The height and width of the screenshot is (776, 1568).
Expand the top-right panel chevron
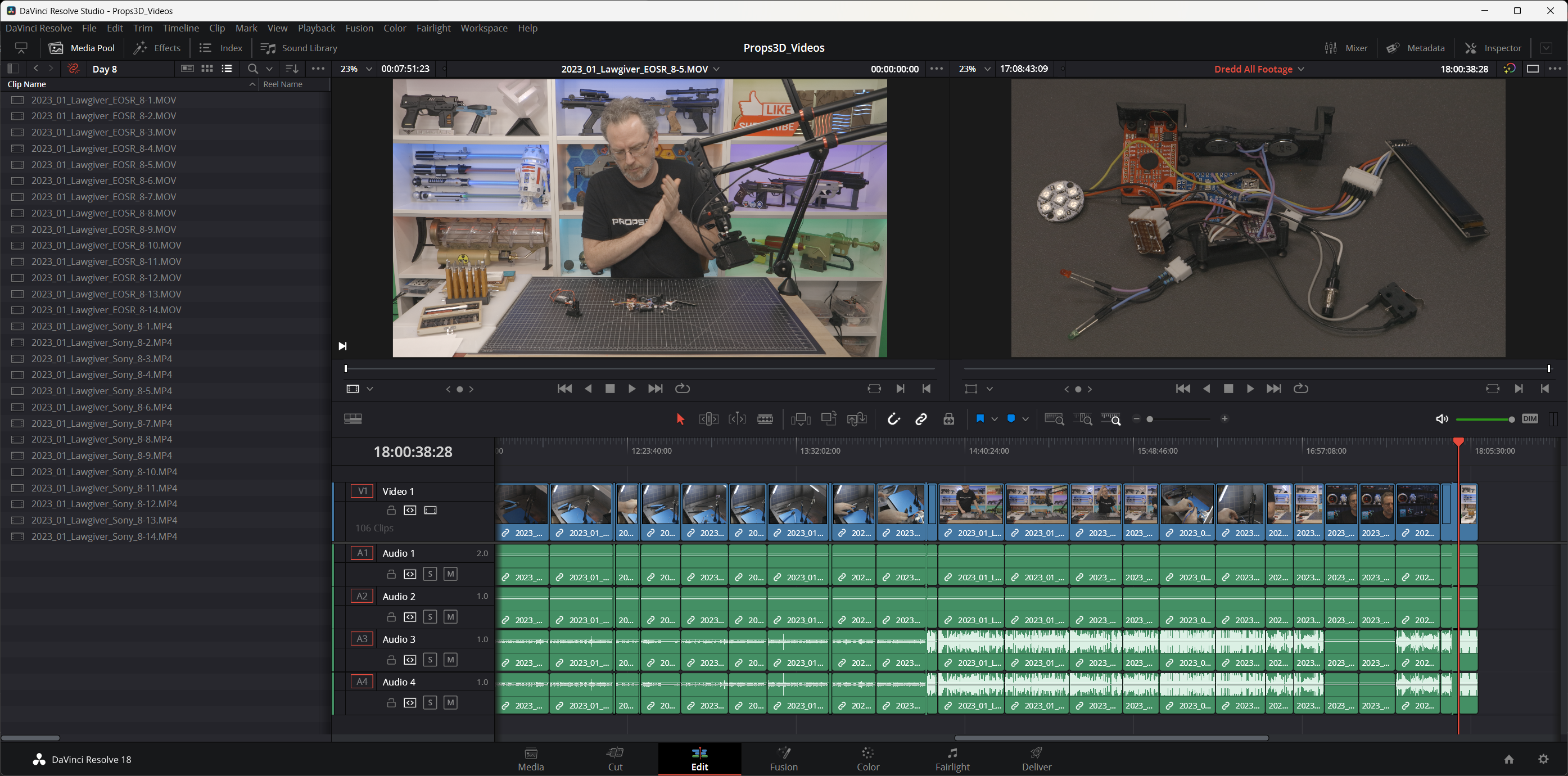1546,47
